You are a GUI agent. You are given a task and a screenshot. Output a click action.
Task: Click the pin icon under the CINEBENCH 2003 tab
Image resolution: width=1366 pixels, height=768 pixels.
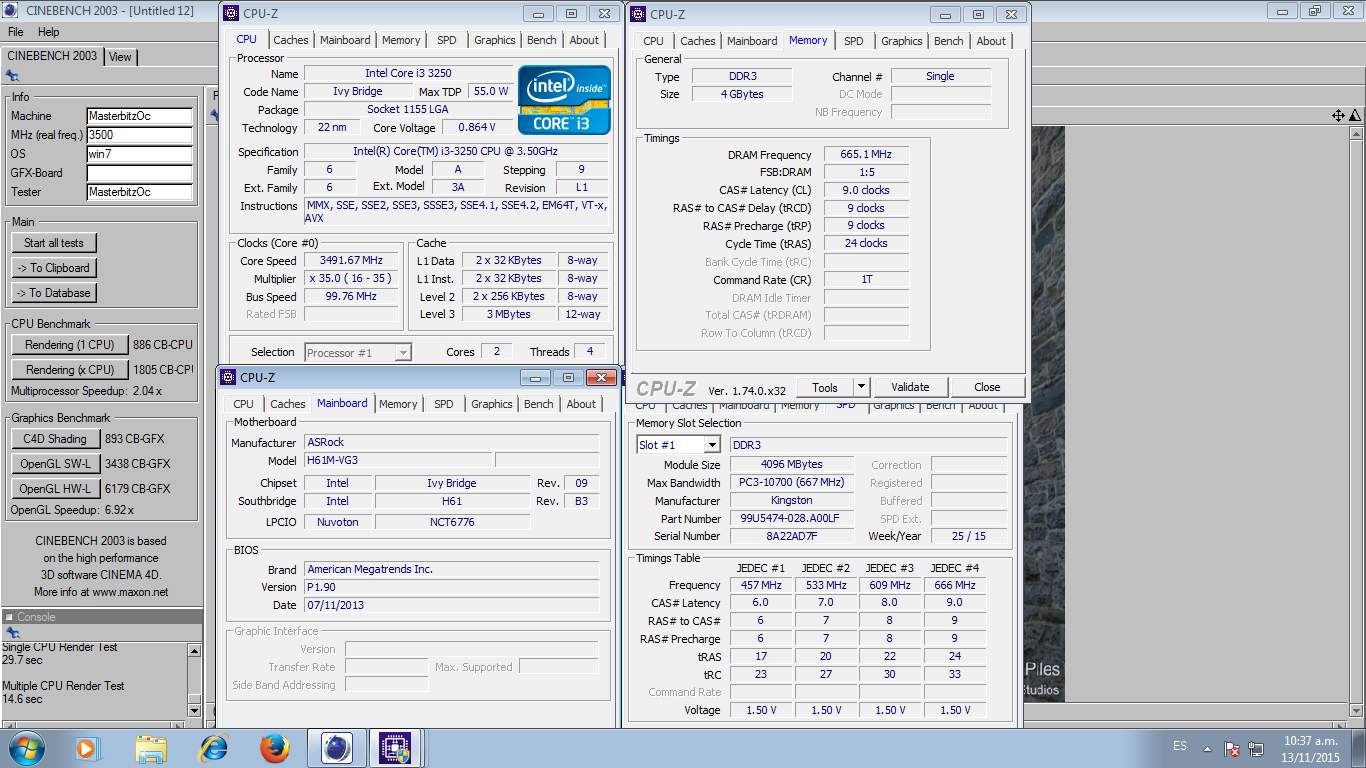(x=12, y=75)
